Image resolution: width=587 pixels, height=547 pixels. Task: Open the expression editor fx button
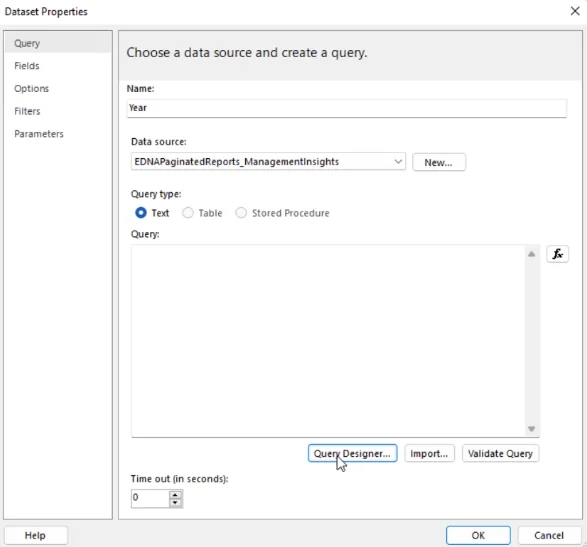557,254
